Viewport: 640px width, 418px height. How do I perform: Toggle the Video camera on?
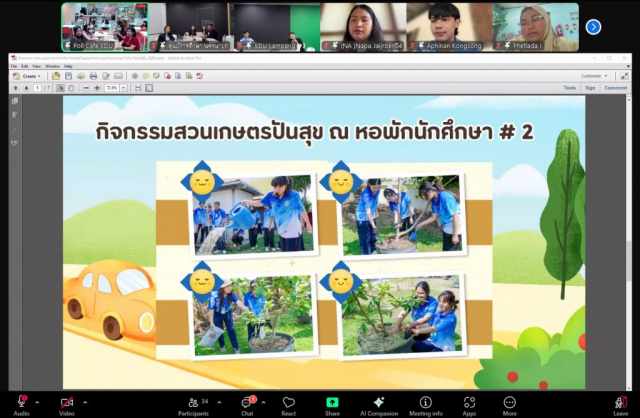[x=66, y=402]
